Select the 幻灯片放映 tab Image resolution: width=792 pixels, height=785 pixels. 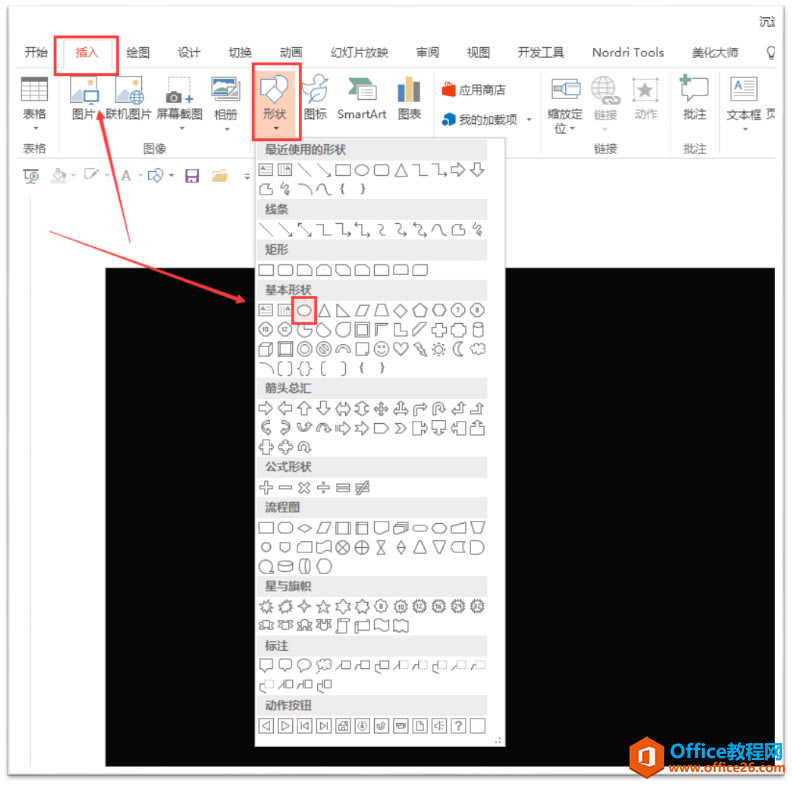[359, 52]
